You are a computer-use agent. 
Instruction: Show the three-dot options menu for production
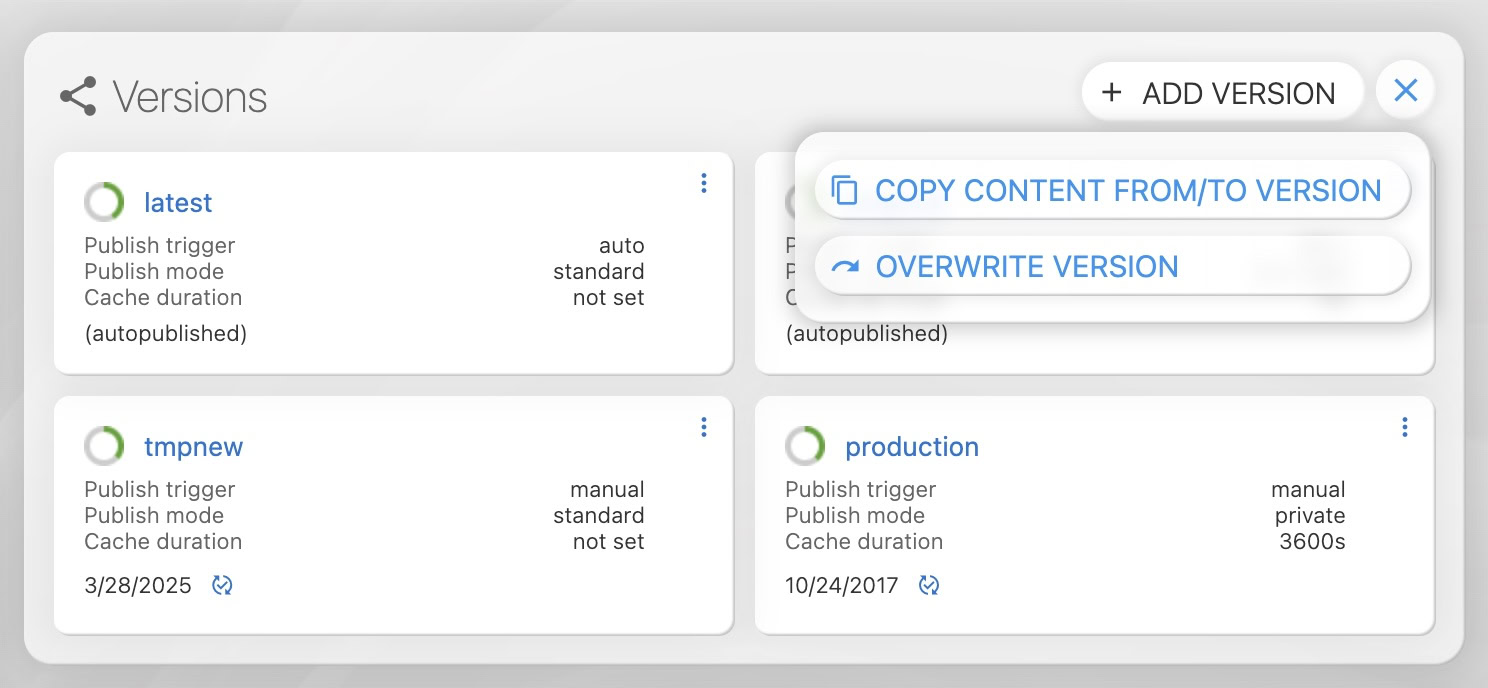coord(1405,427)
